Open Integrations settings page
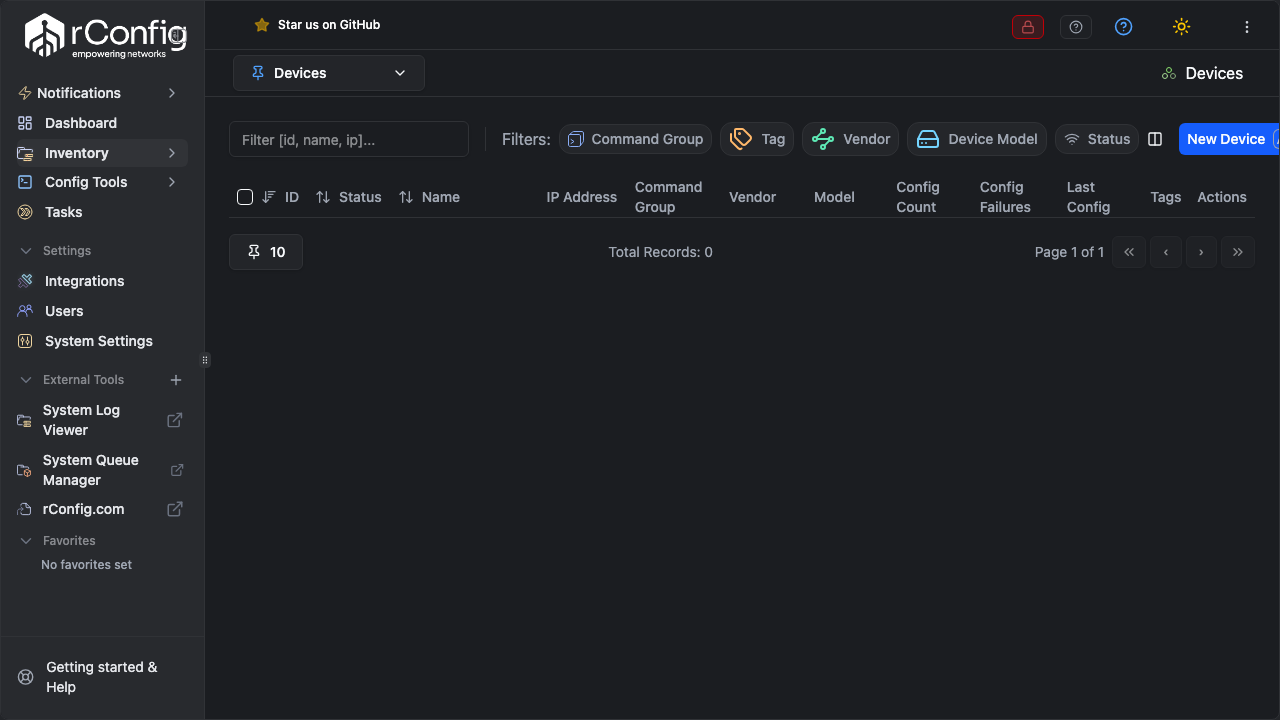 coord(85,281)
